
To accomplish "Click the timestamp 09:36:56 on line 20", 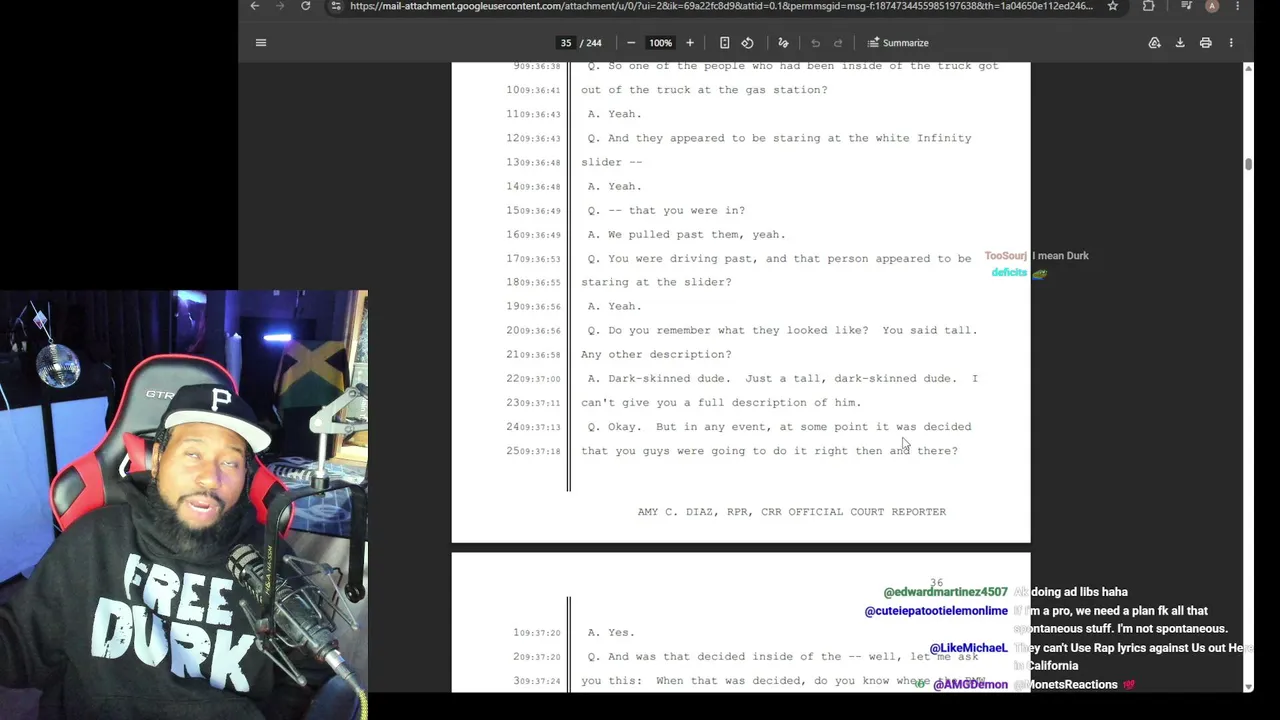I will (x=540, y=331).
